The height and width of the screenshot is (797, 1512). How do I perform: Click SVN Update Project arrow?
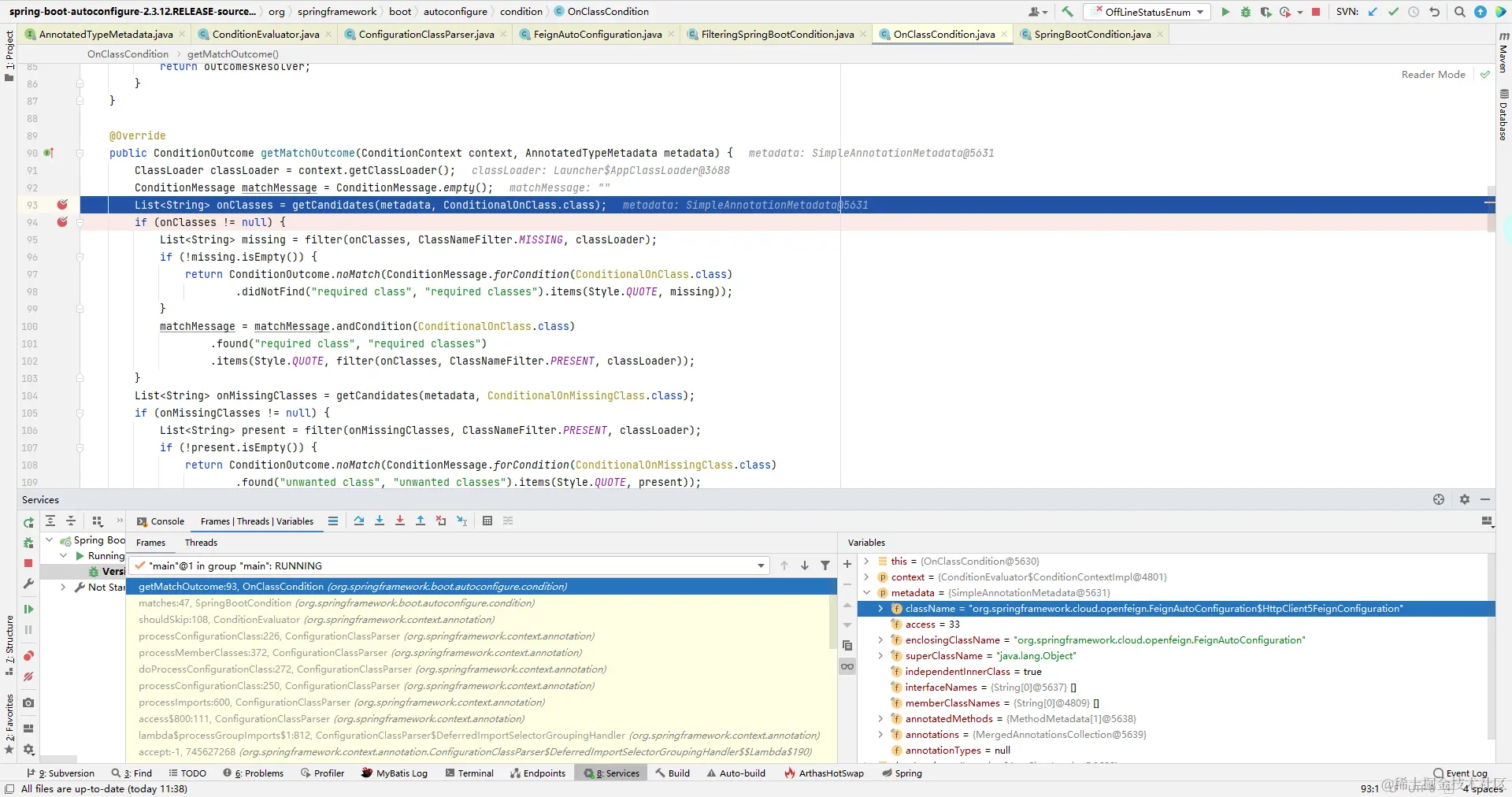coord(1373,12)
